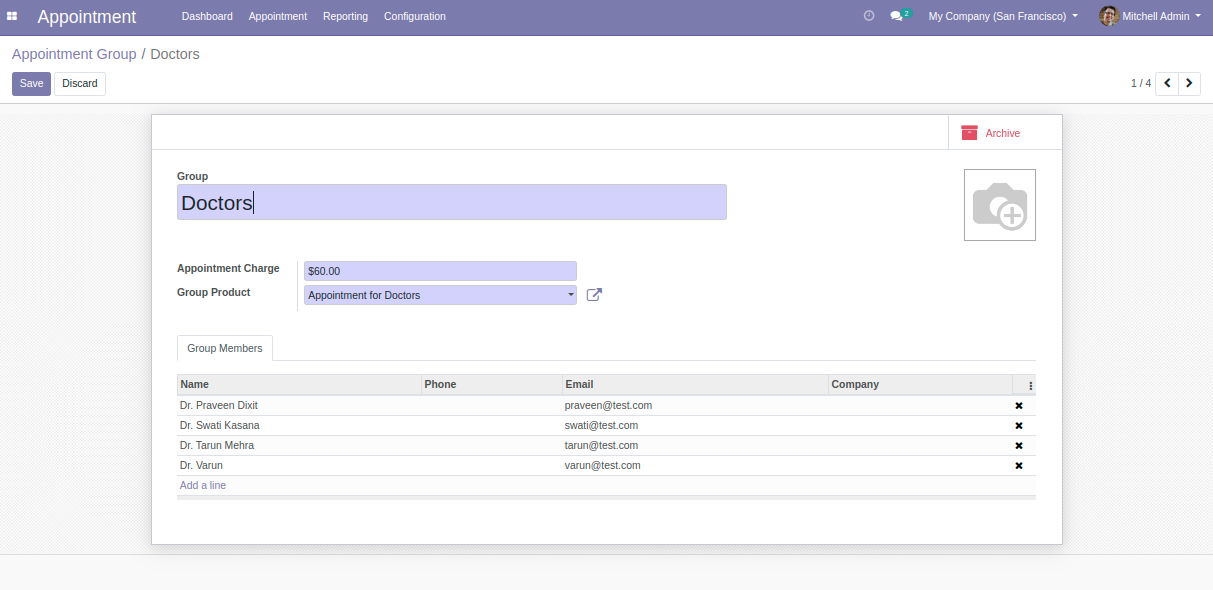Upload a group image via camera icon
This screenshot has height=590, width=1213.
(999, 205)
